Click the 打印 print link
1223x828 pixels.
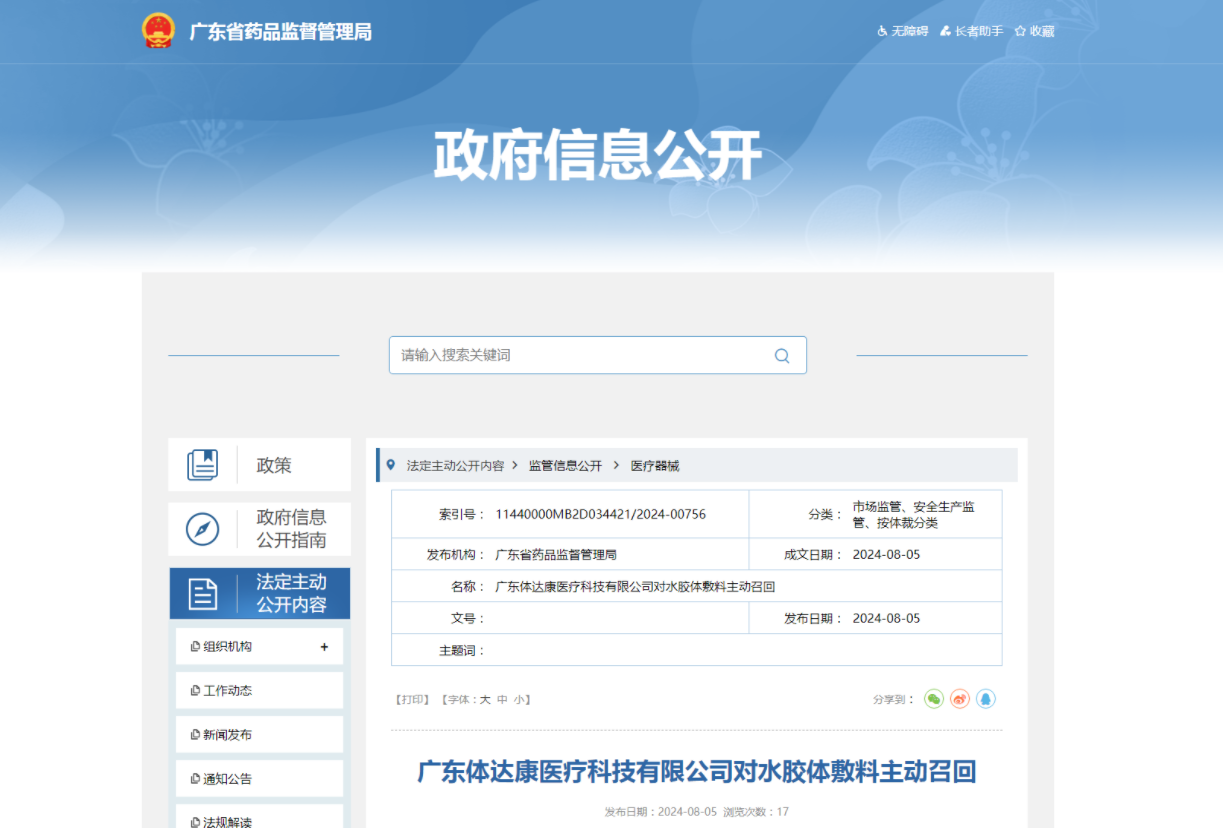pyautogui.click(x=413, y=700)
